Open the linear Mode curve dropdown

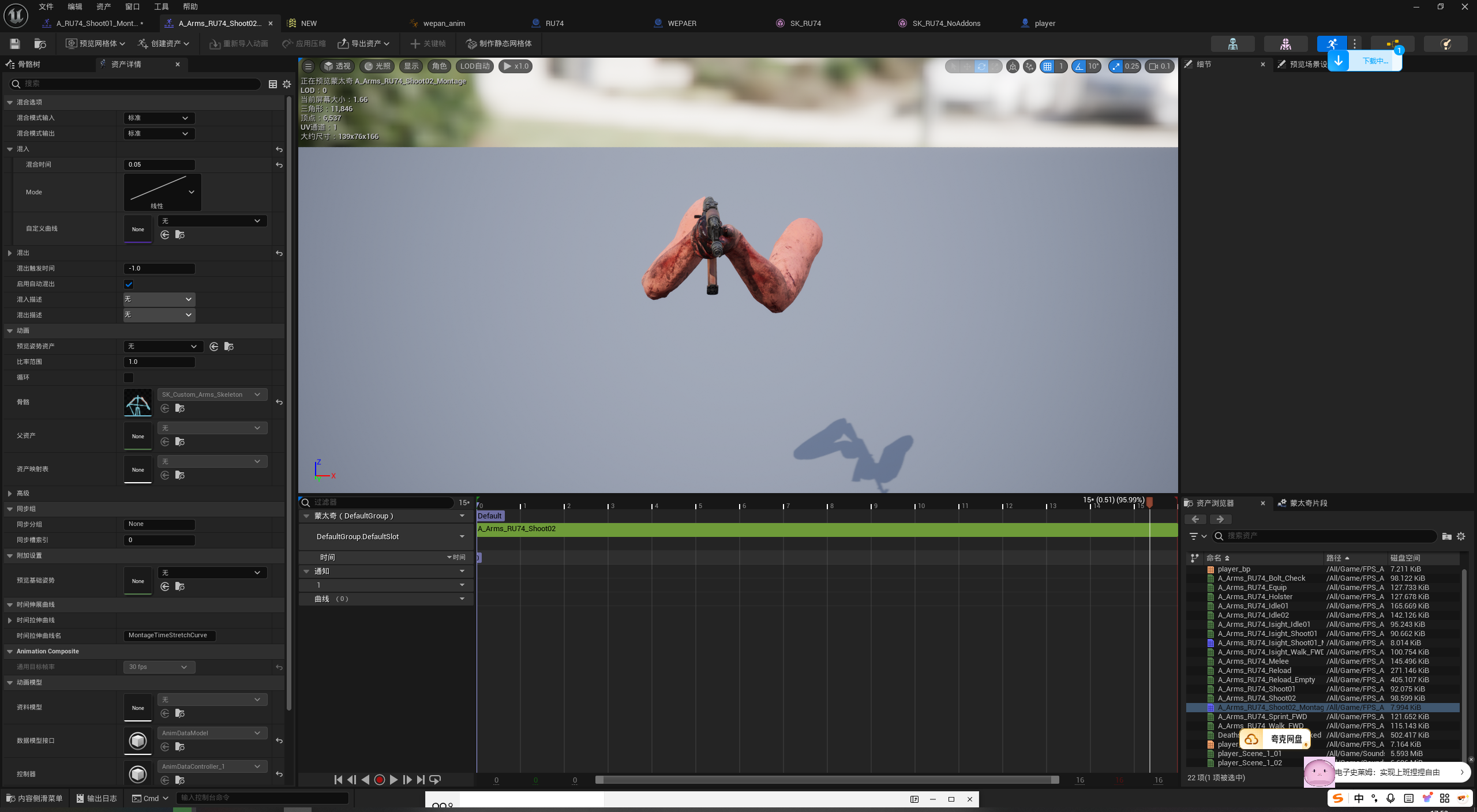pos(163,193)
